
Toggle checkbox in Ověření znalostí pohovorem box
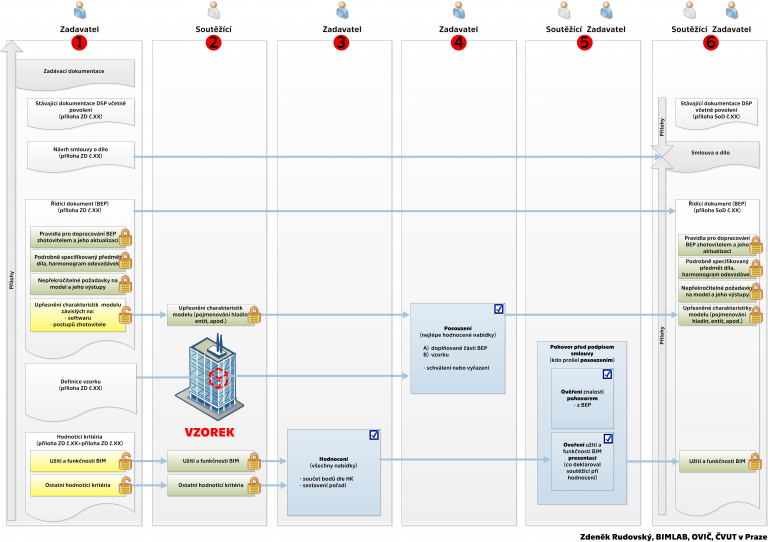click(x=607, y=374)
